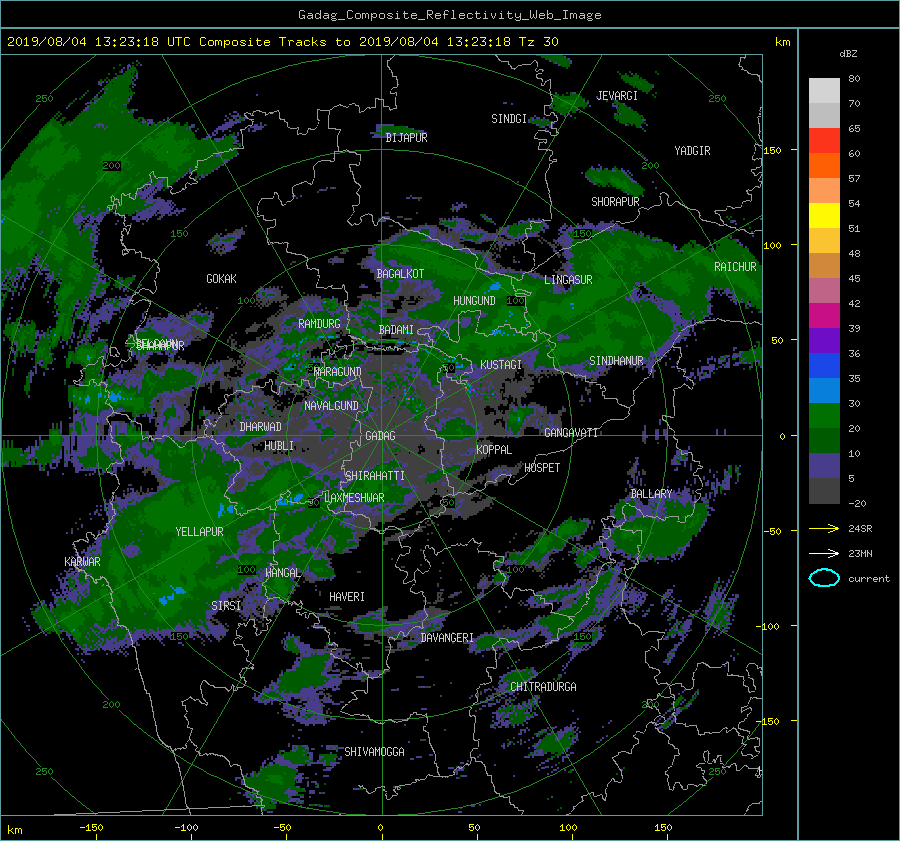Select the KARWAR coastal label
Screen dimensions: 900x841
click(x=82, y=561)
